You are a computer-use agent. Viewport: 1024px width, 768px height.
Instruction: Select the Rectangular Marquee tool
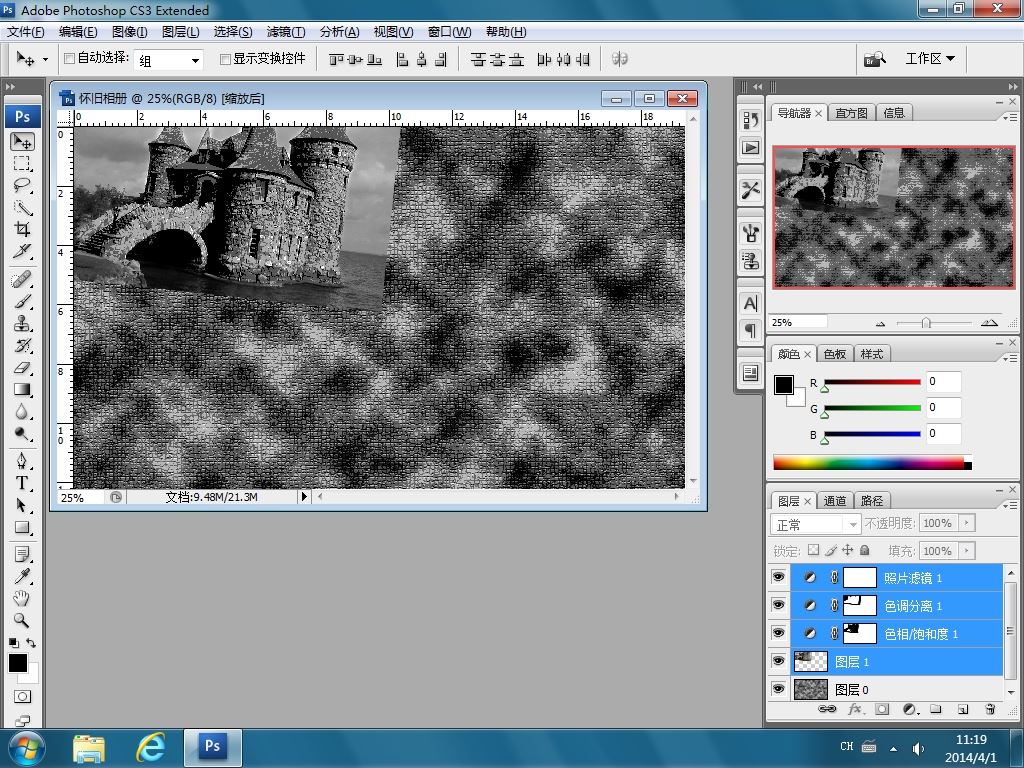tap(22, 164)
